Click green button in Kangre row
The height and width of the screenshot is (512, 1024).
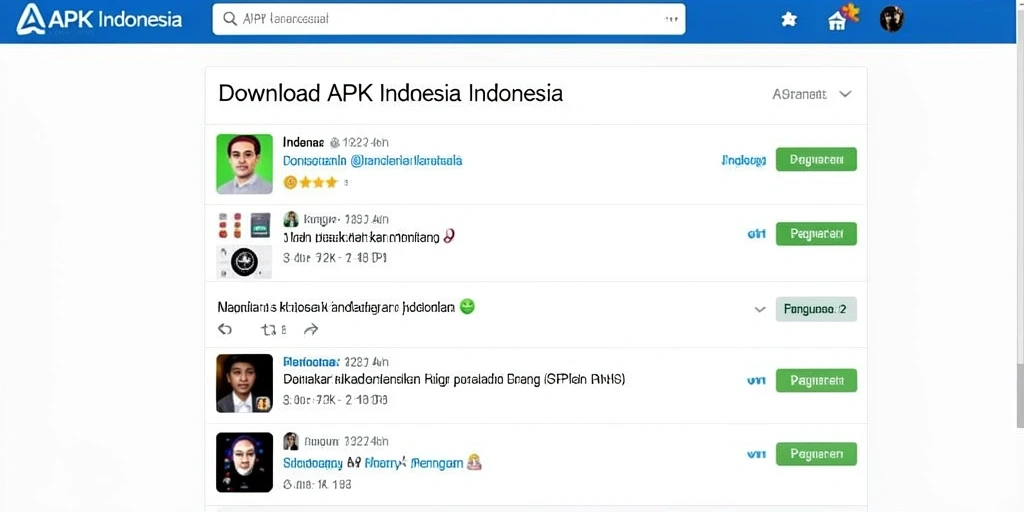click(816, 234)
